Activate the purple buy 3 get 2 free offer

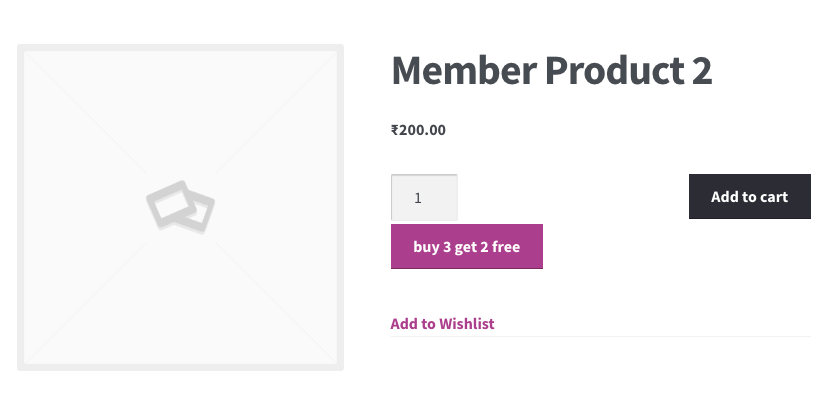(x=466, y=246)
